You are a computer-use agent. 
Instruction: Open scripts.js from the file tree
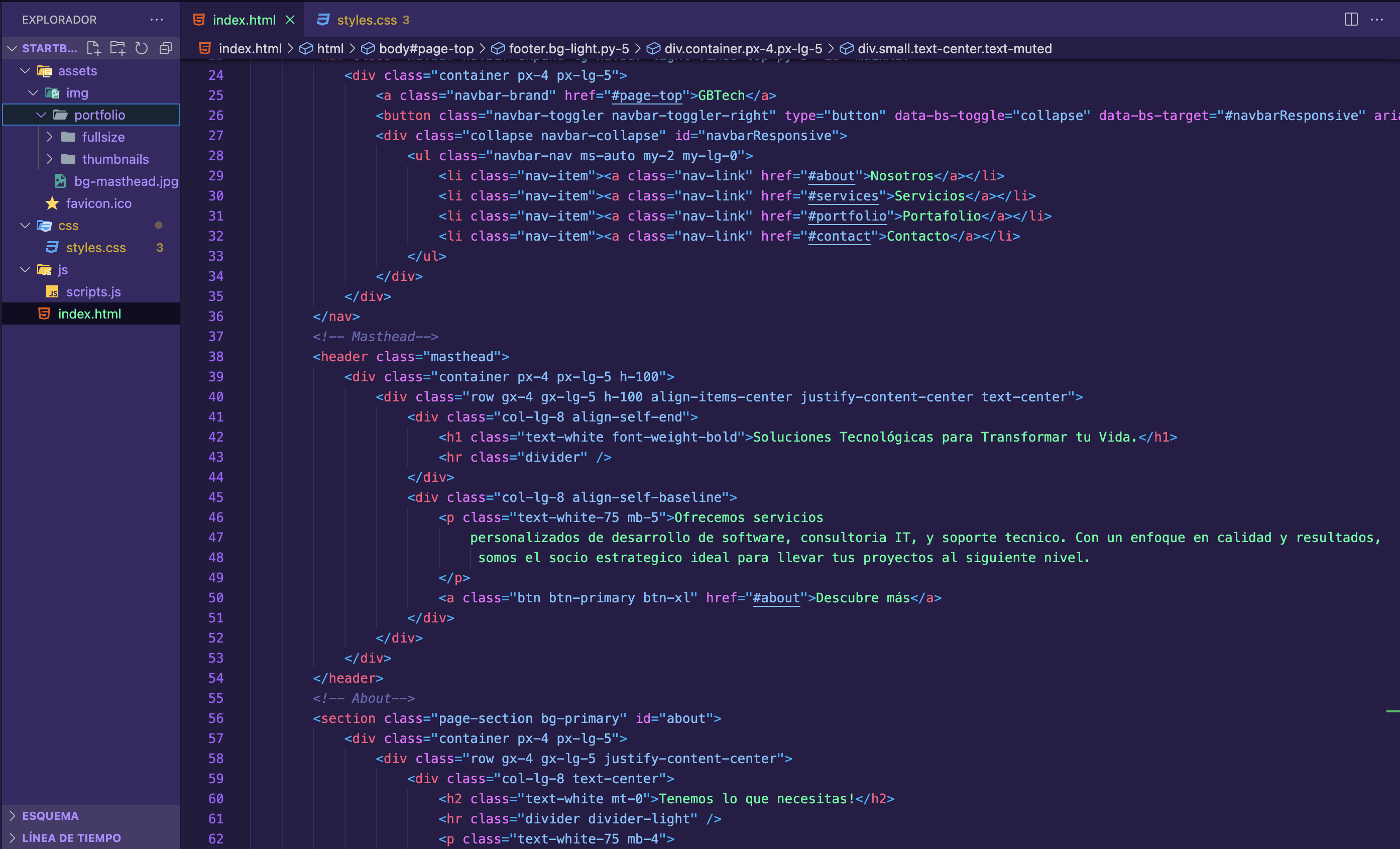tap(93, 291)
